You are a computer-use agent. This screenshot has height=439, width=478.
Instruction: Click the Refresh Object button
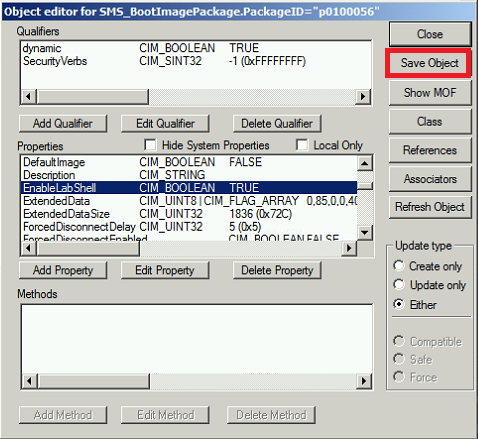coord(430,207)
